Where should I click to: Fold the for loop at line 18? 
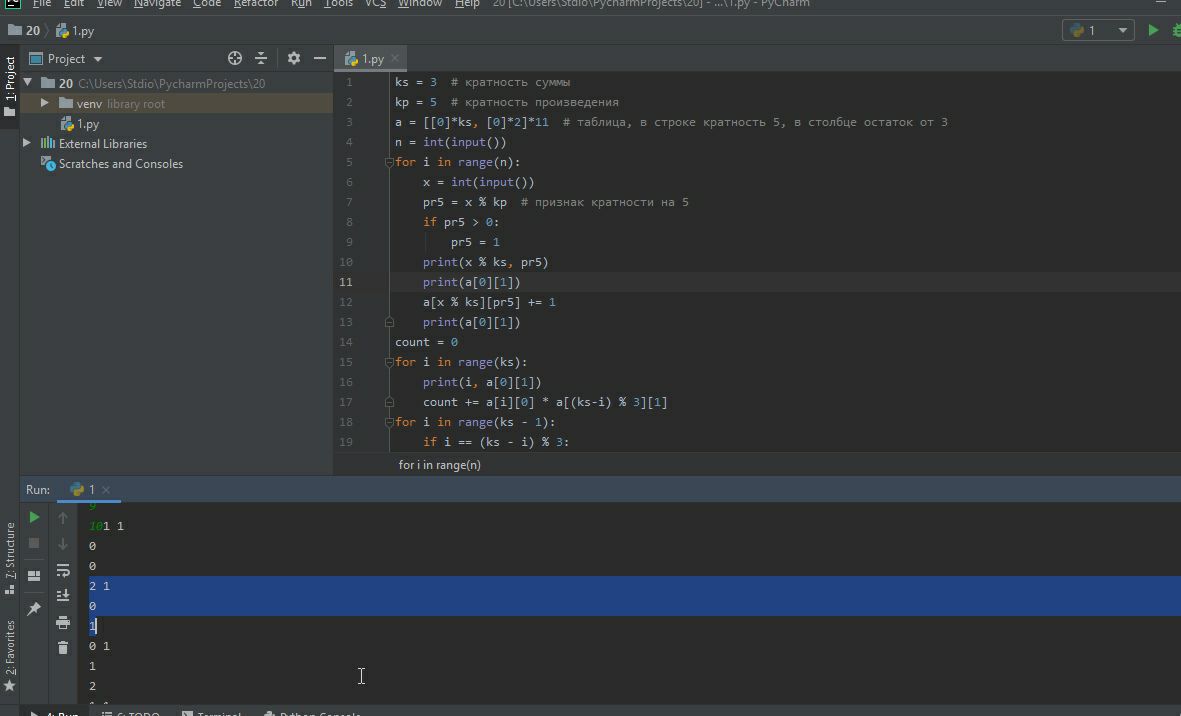tap(389, 422)
